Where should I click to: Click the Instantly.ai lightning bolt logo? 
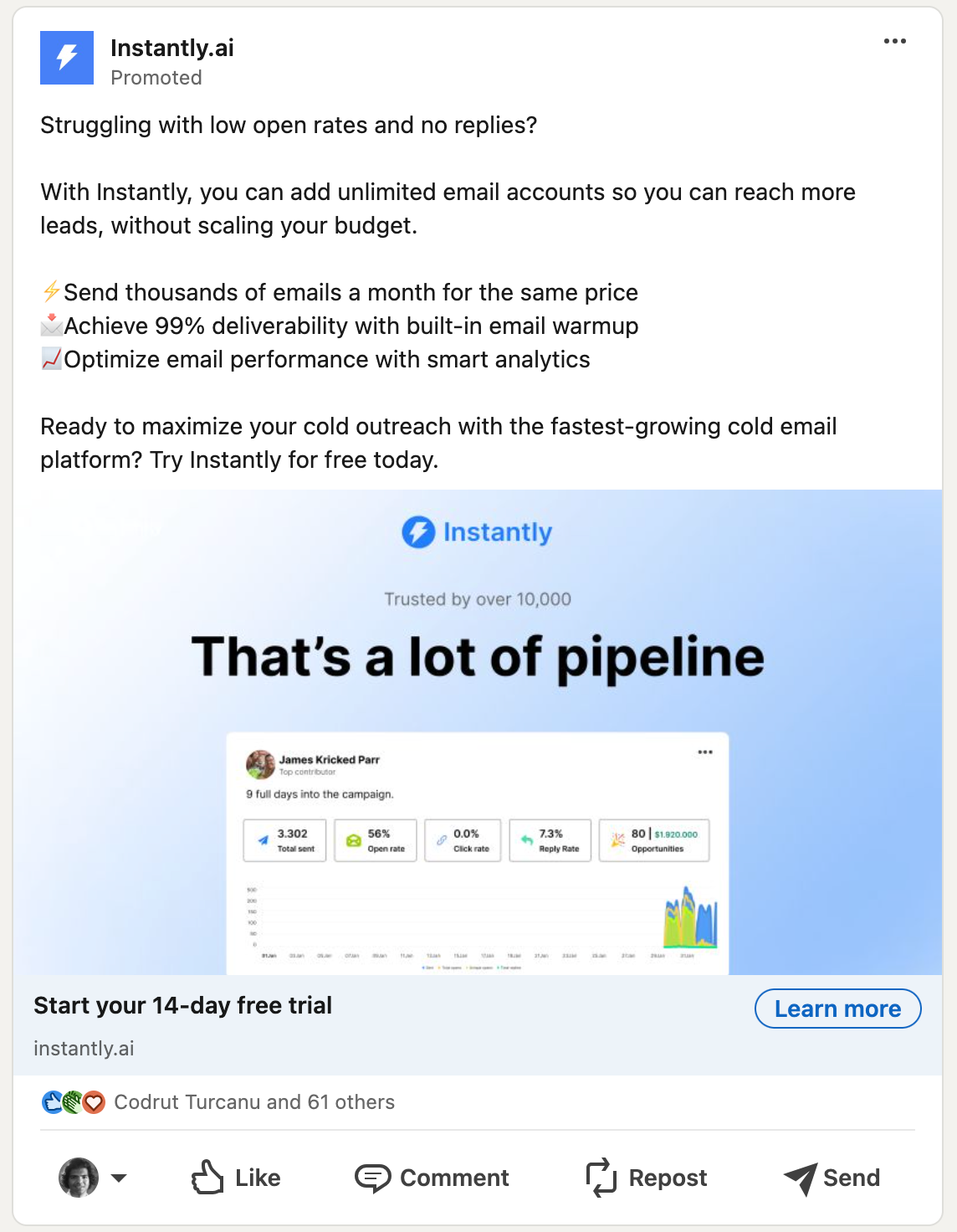tap(67, 58)
